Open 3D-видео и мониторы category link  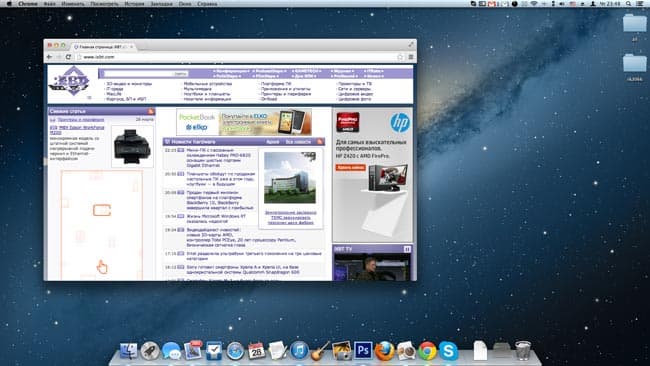click(129, 84)
